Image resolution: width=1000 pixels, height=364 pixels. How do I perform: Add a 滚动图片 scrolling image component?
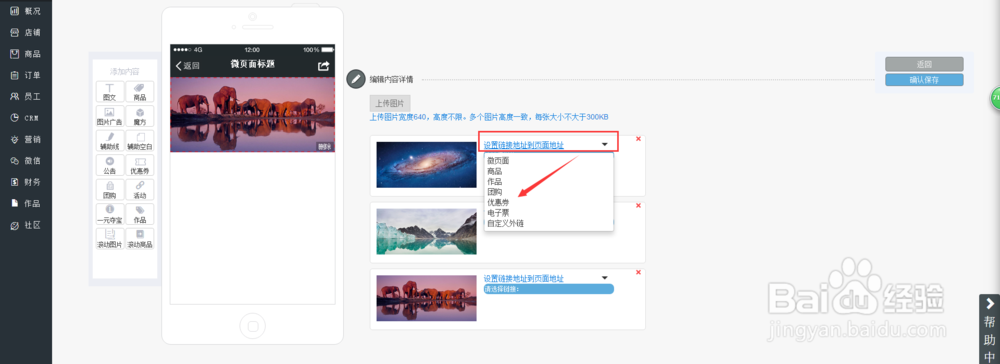pos(110,238)
